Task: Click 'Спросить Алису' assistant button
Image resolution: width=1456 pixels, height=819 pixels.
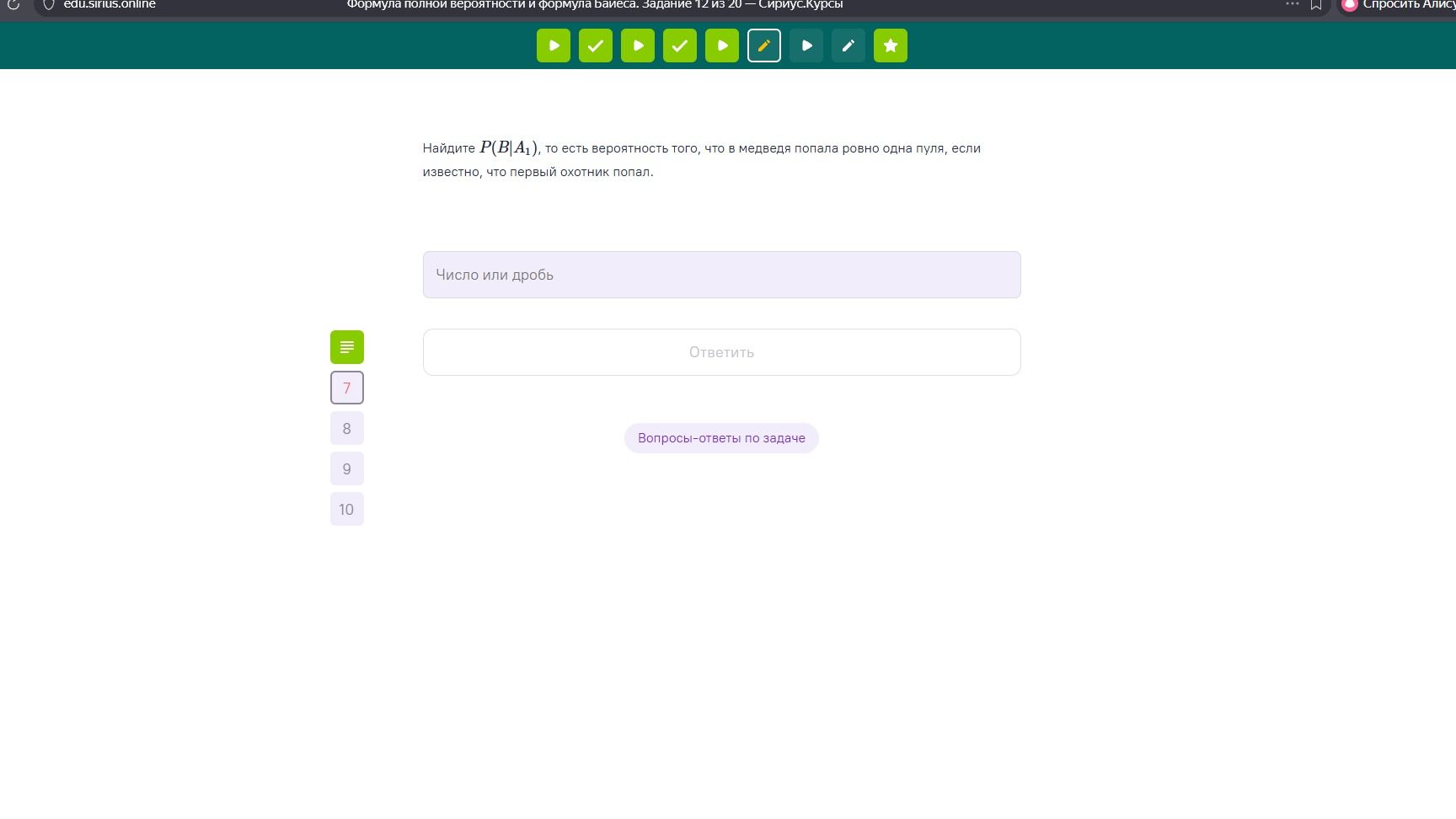Action: click(x=1399, y=5)
